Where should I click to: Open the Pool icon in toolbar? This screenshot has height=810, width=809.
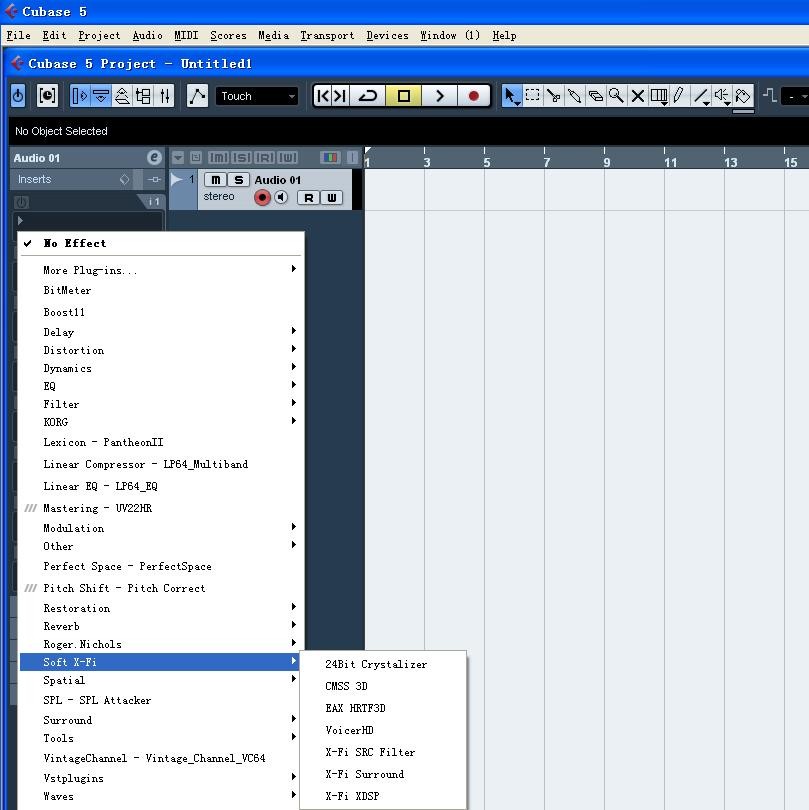pos(144,96)
